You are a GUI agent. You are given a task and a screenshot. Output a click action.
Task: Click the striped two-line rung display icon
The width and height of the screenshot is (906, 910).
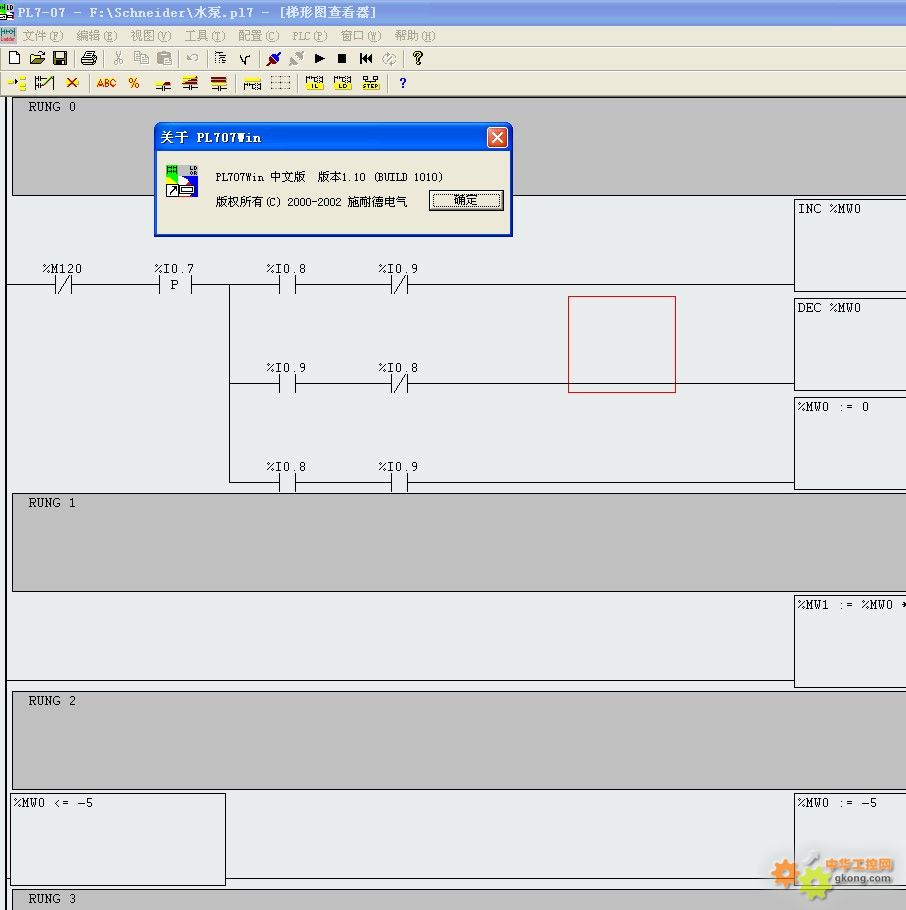[x=190, y=83]
